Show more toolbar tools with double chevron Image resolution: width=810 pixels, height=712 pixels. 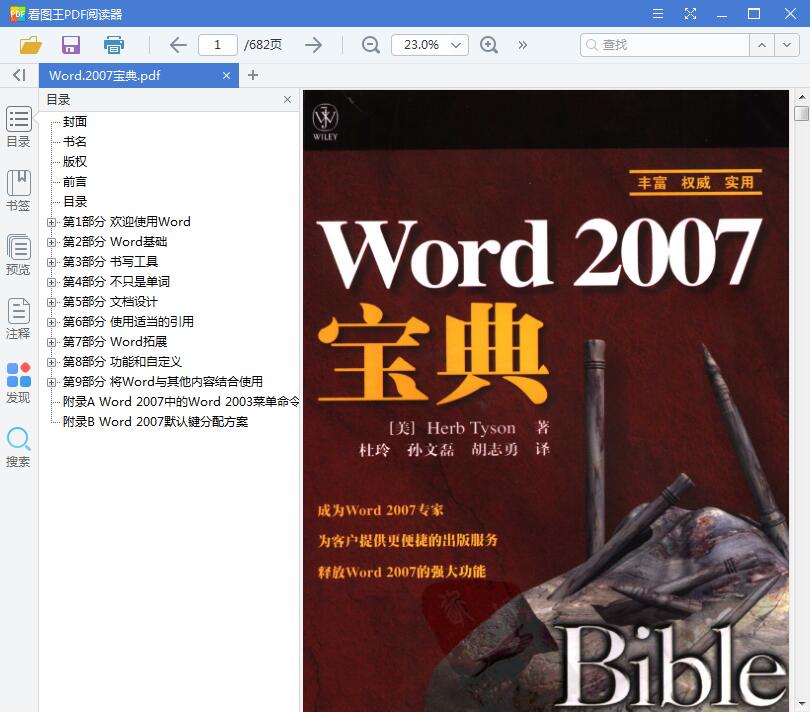click(x=523, y=45)
